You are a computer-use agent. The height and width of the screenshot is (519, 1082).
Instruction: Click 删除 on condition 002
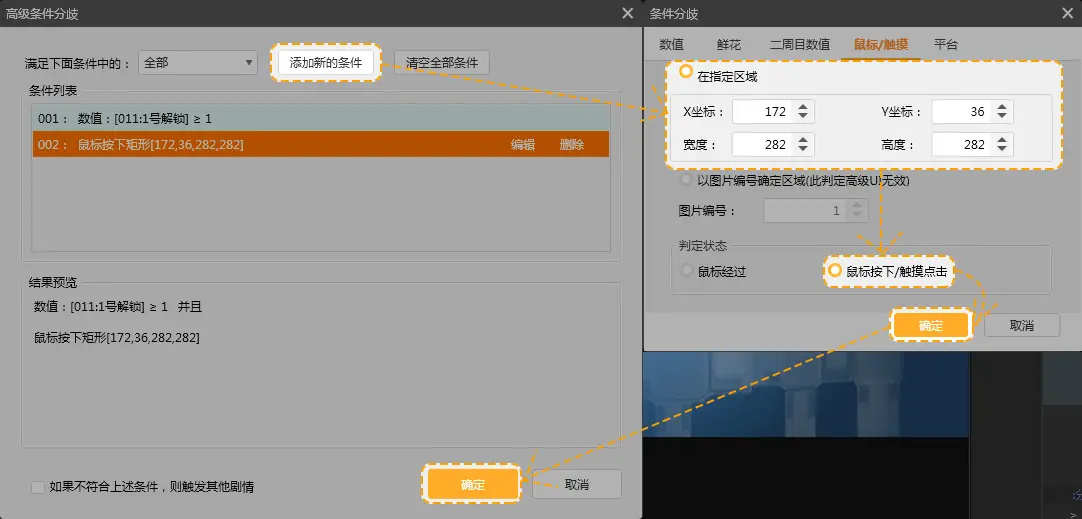pos(572,145)
